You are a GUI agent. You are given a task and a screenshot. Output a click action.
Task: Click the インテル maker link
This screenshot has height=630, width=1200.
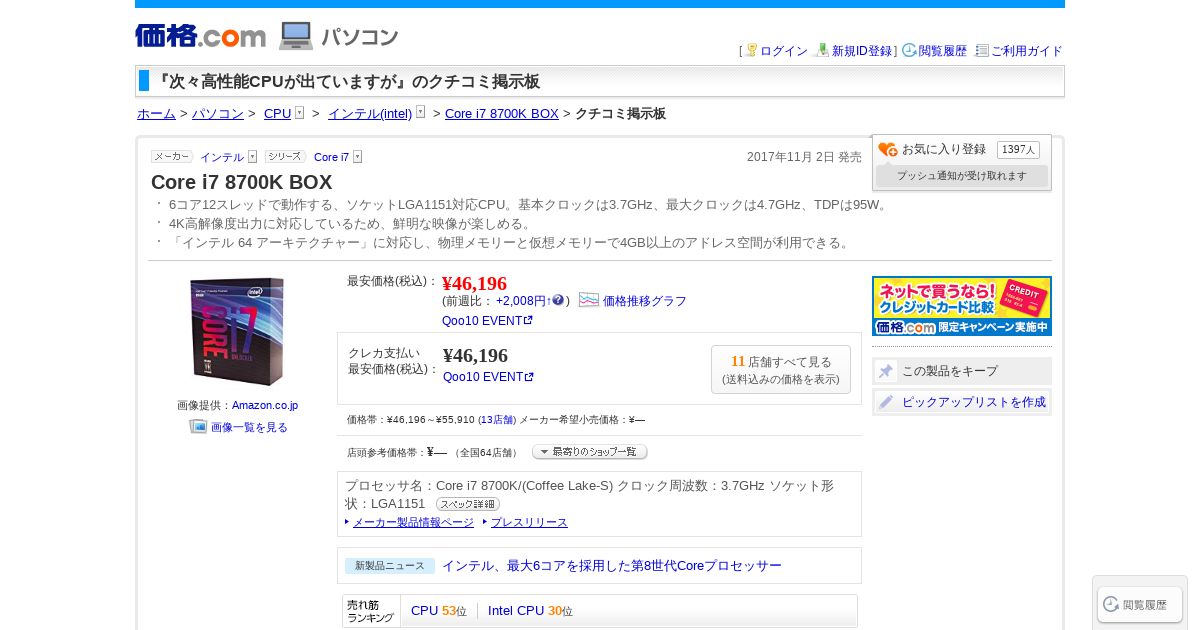[x=222, y=157]
